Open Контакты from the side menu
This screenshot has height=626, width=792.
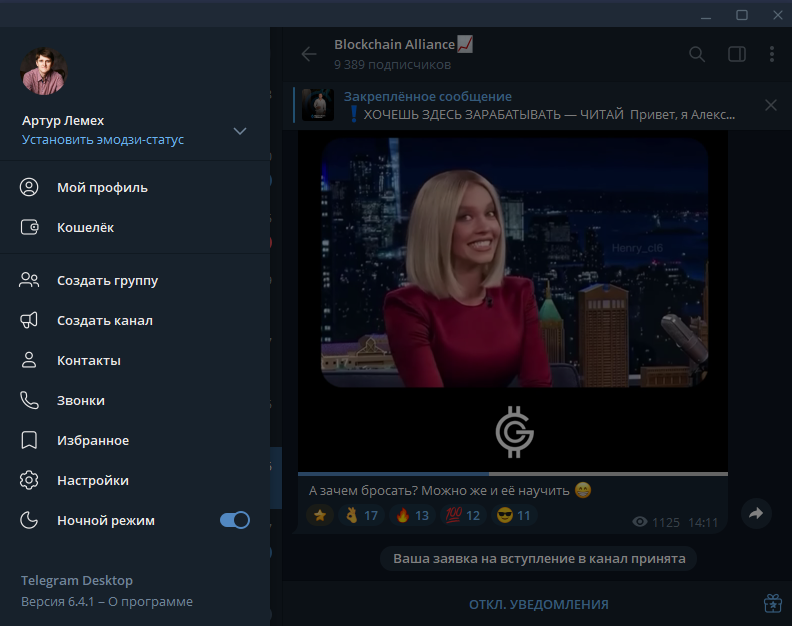135,360
